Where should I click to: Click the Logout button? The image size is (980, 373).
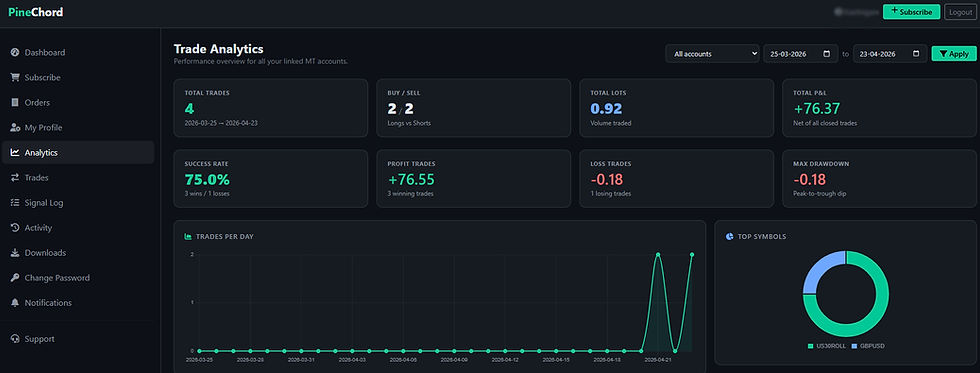pyautogui.click(x=961, y=12)
